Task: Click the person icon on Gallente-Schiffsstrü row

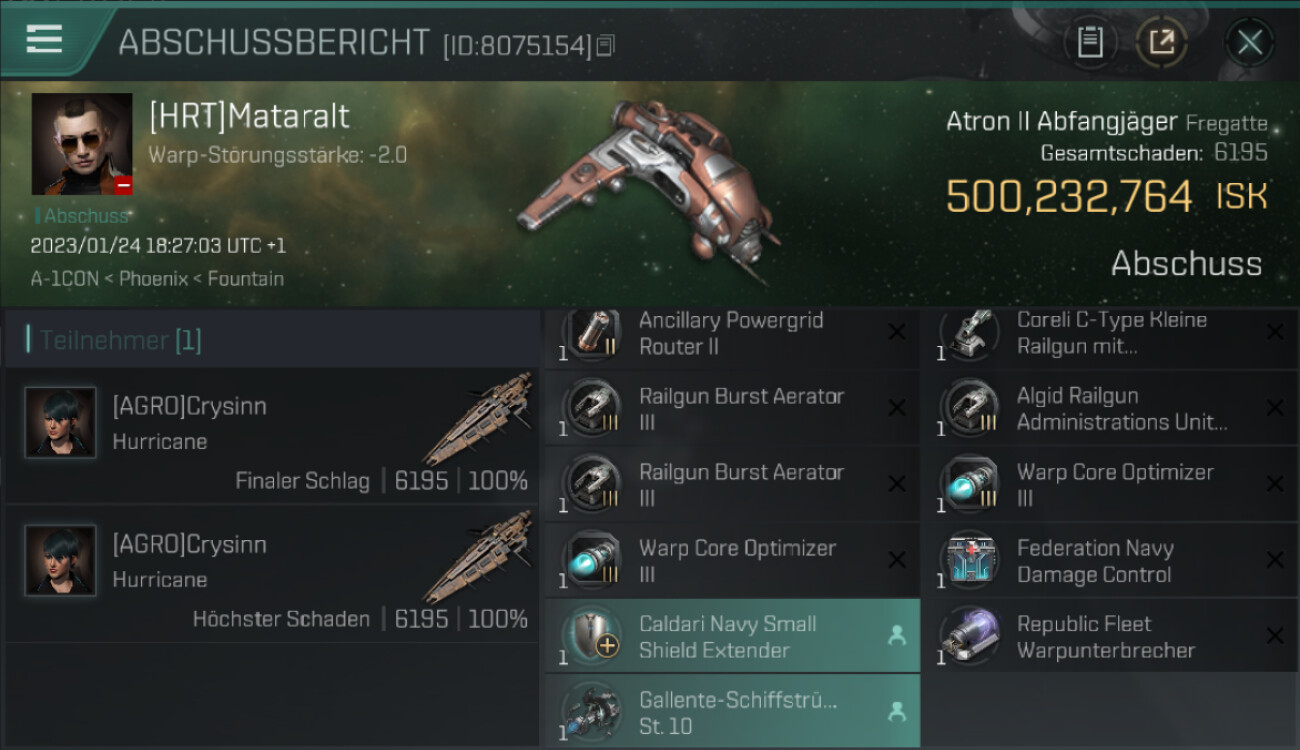Action: tap(897, 712)
